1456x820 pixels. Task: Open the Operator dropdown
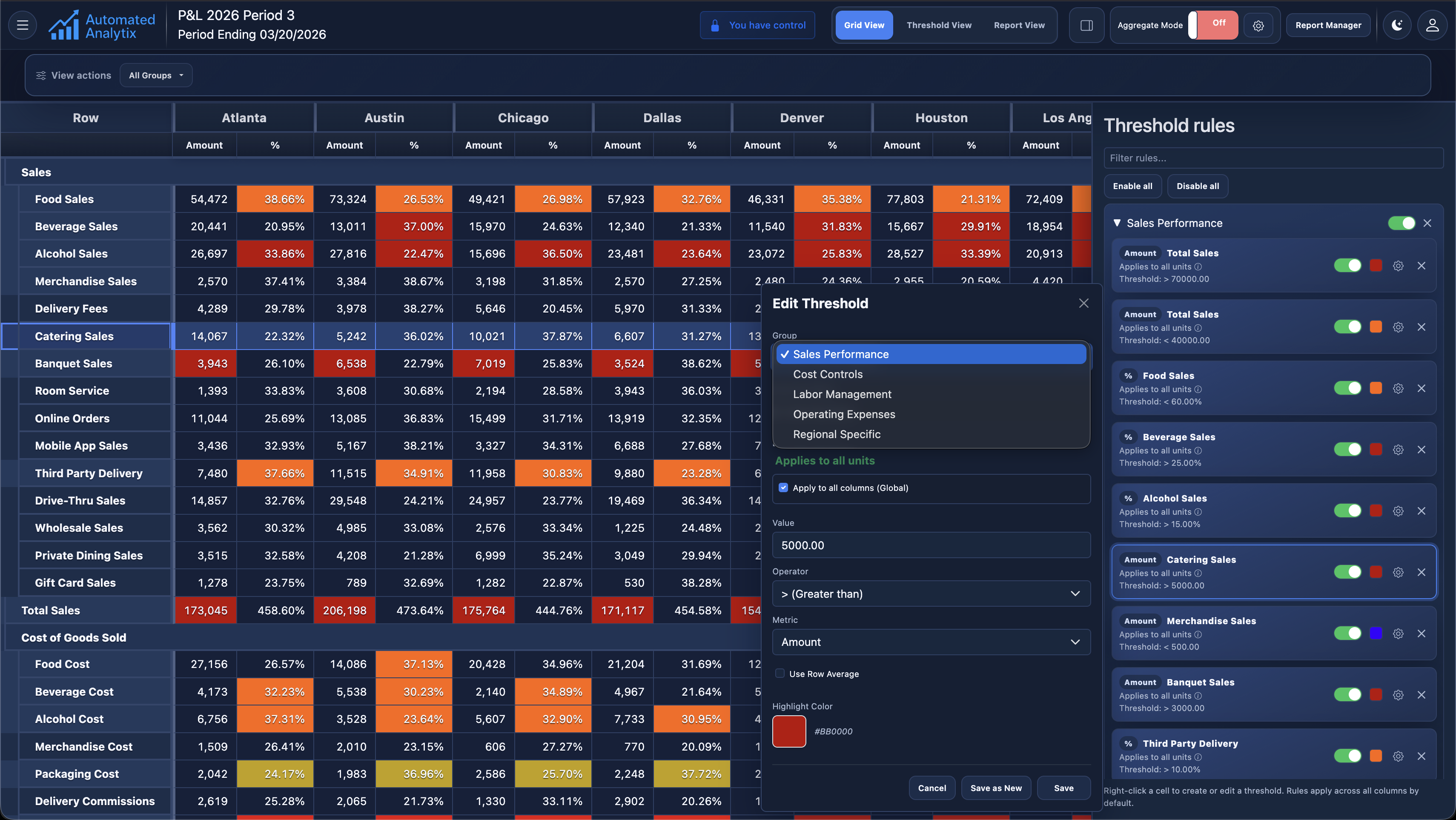(931, 593)
